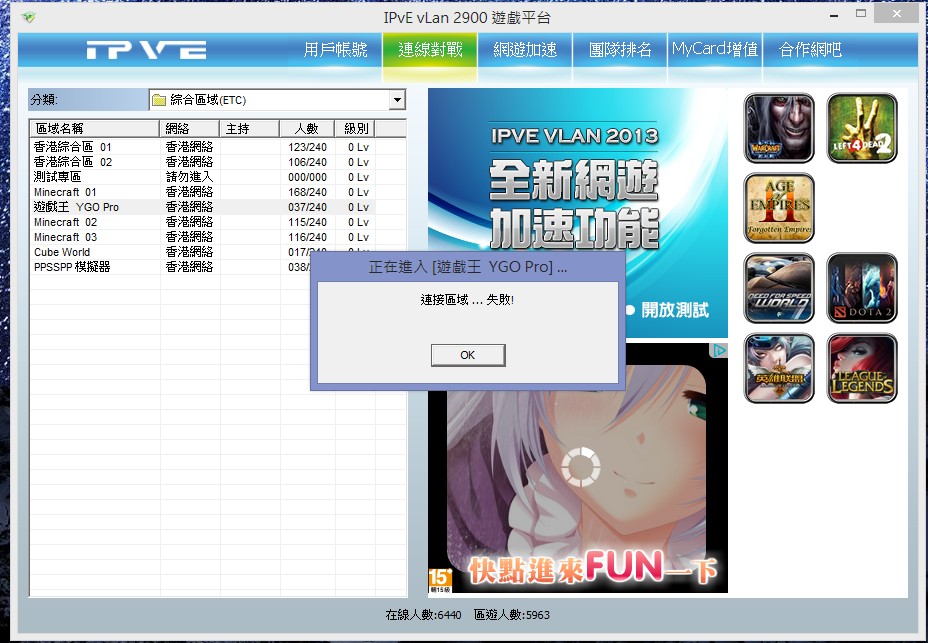
Task: Click the 168/240 player count cell
Action: coord(307,192)
